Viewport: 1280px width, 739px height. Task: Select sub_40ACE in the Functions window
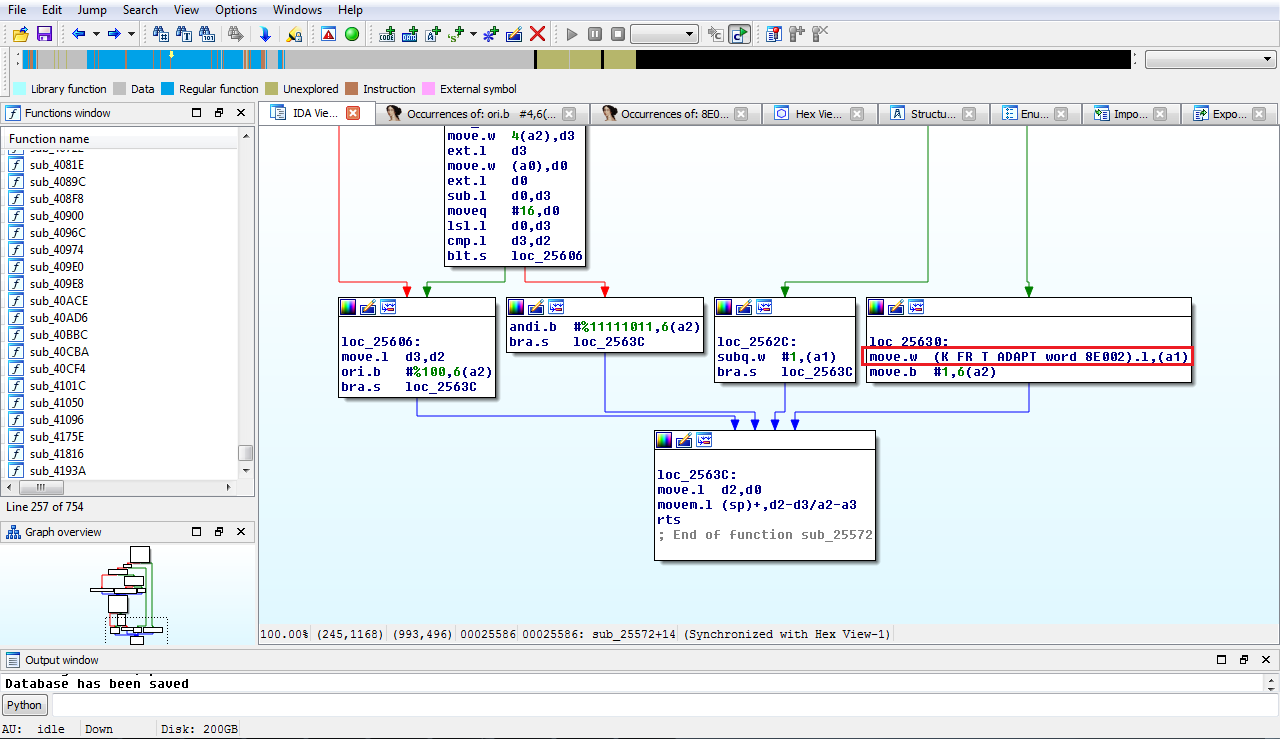pos(57,301)
